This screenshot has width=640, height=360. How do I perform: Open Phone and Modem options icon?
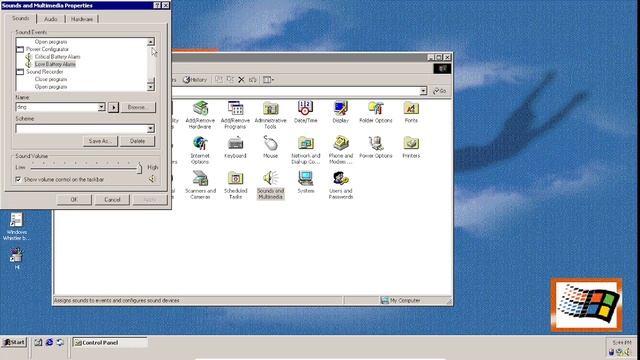coord(340,150)
